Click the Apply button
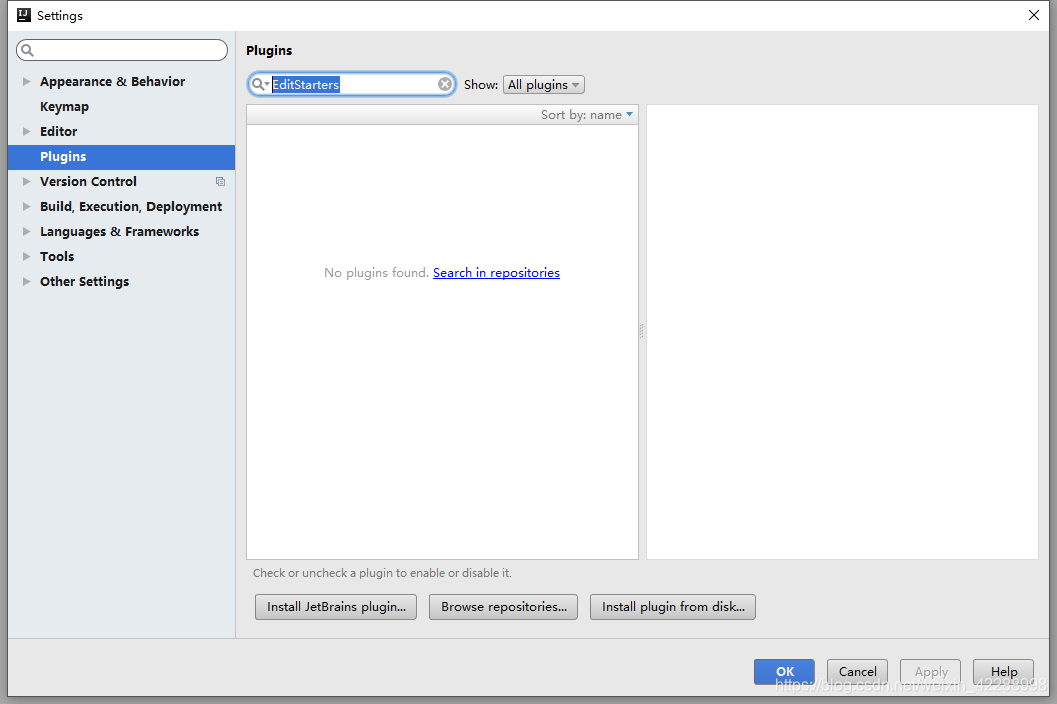Image resolution: width=1057 pixels, height=704 pixels. pos(930,672)
